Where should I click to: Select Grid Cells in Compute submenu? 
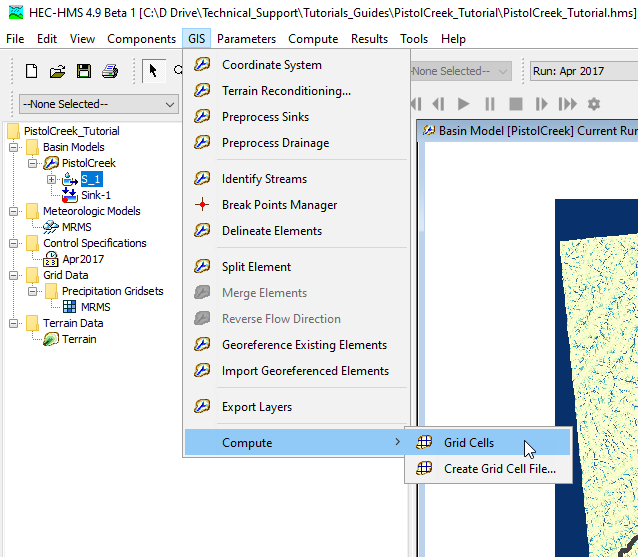coord(488,443)
